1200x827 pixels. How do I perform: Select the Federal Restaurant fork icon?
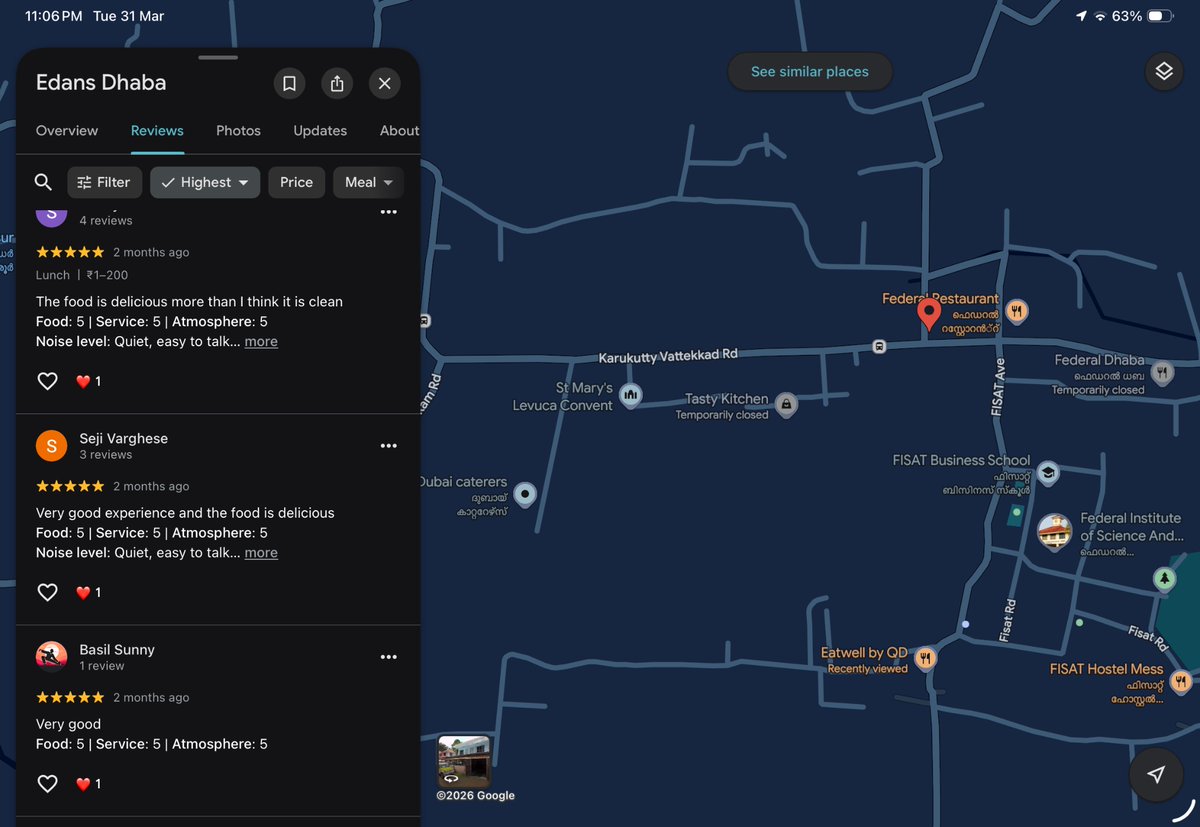[1016, 311]
